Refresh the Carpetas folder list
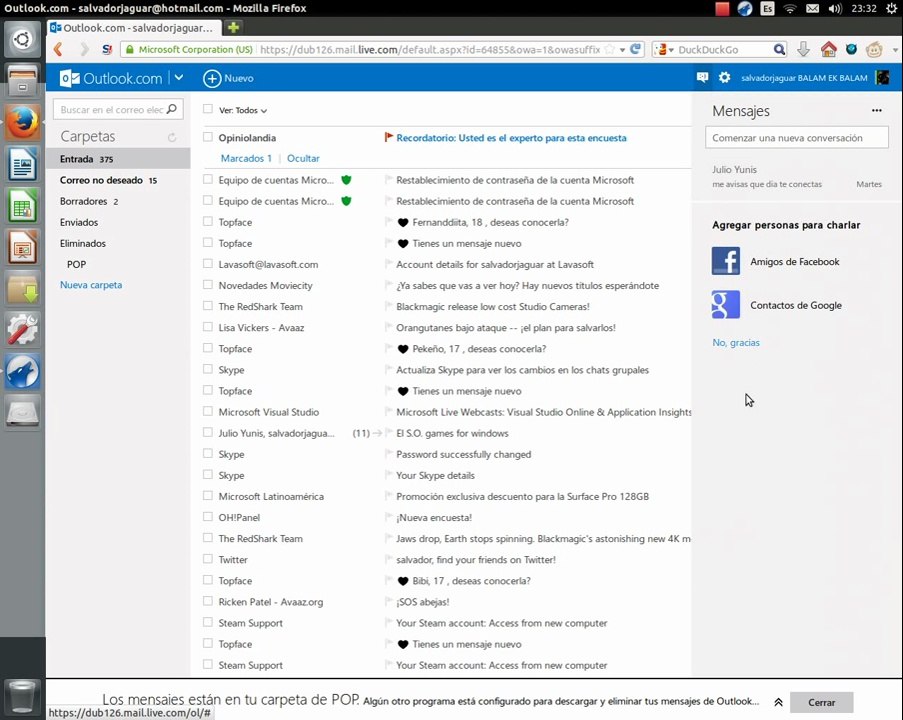 [x=172, y=137]
